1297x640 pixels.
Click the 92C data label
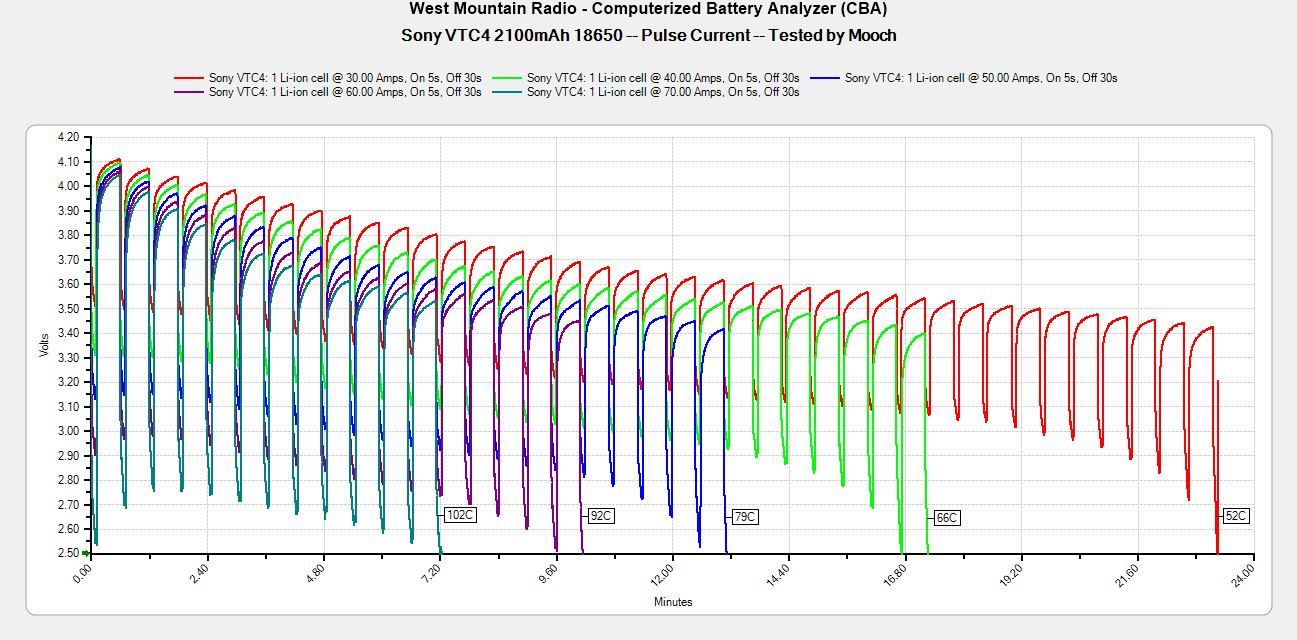[600, 516]
